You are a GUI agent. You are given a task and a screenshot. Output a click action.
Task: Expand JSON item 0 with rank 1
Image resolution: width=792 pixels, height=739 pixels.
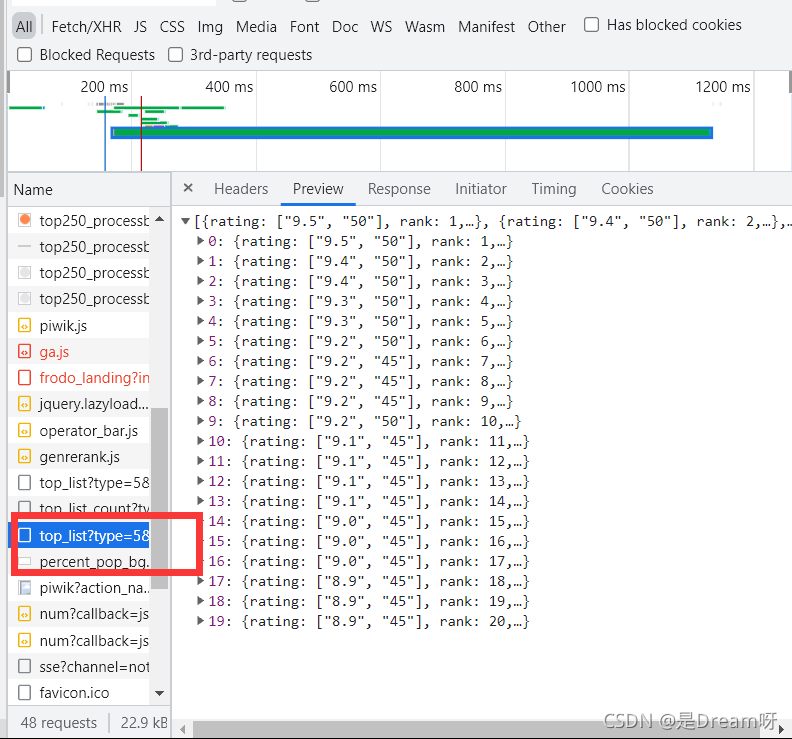tap(201, 241)
